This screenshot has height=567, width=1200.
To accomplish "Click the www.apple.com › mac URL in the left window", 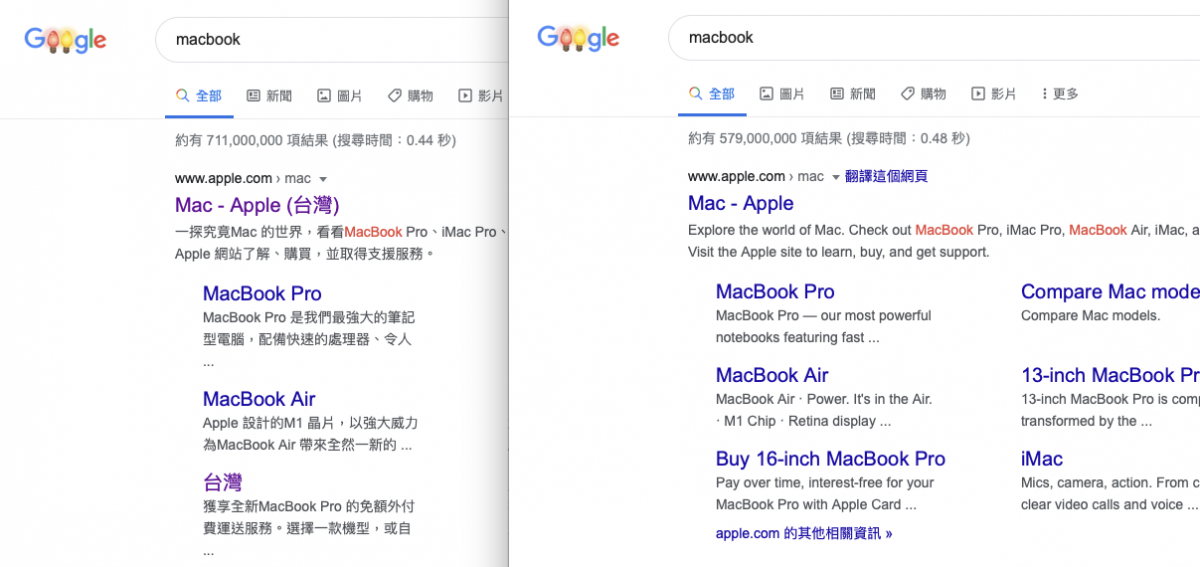I will tap(243, 179).
